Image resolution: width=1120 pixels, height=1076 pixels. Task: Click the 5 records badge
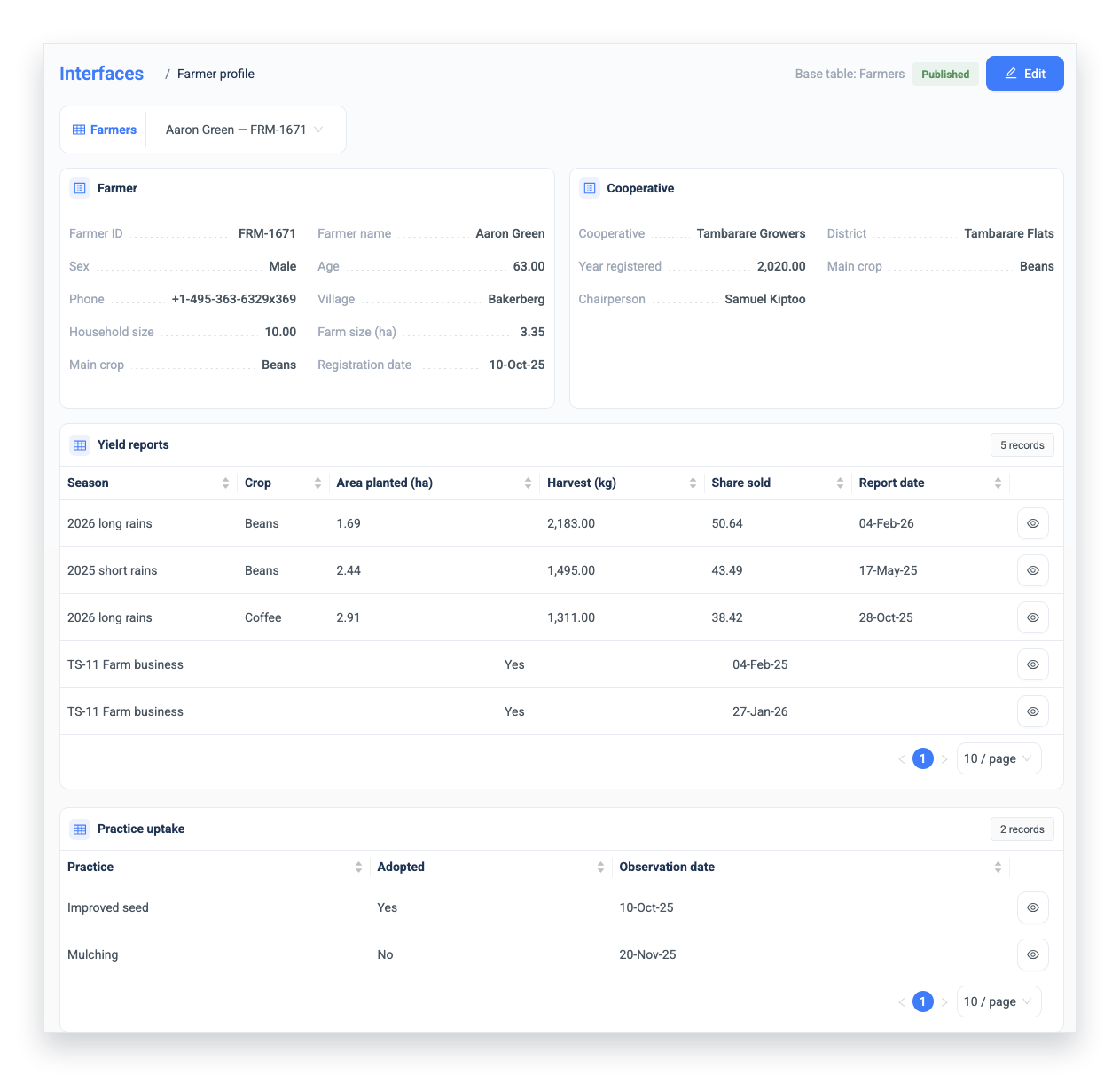pyautogui.click(x=1022, y=445)
